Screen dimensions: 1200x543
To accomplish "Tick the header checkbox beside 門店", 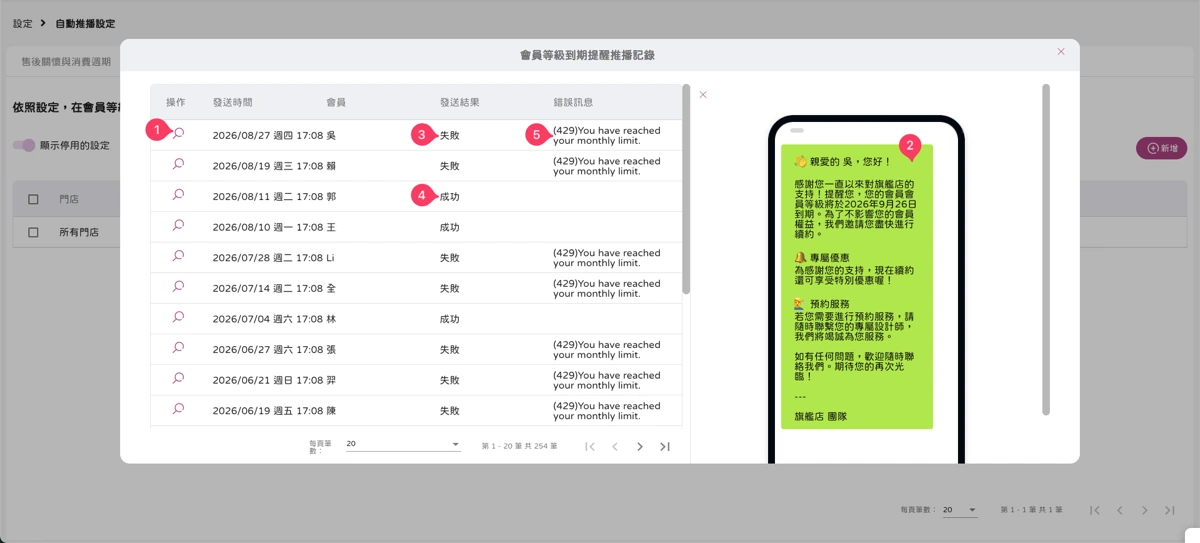I will (33, 200).
